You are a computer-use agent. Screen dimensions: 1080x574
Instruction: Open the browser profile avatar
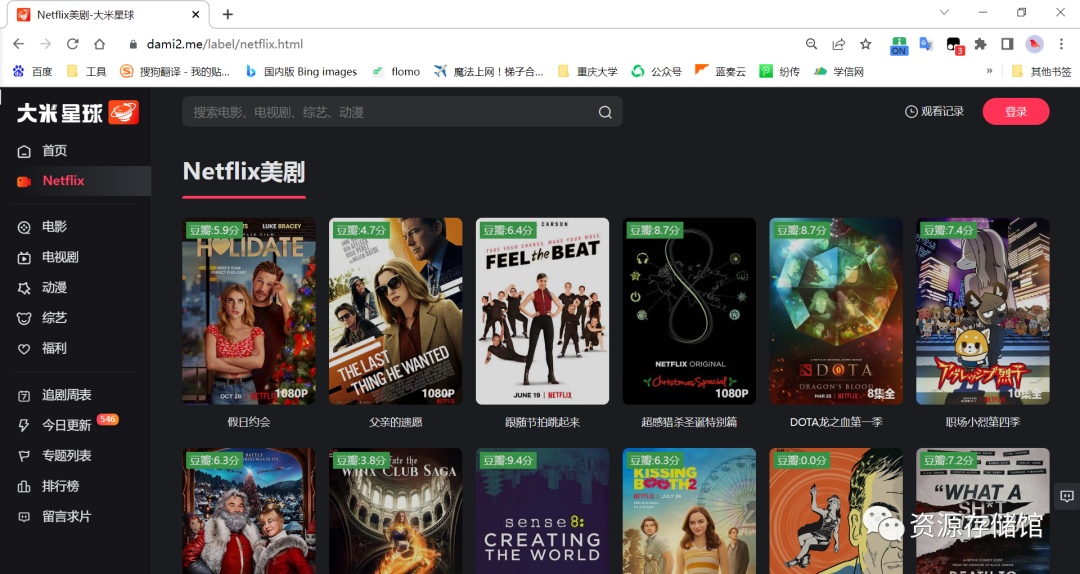1034,44
